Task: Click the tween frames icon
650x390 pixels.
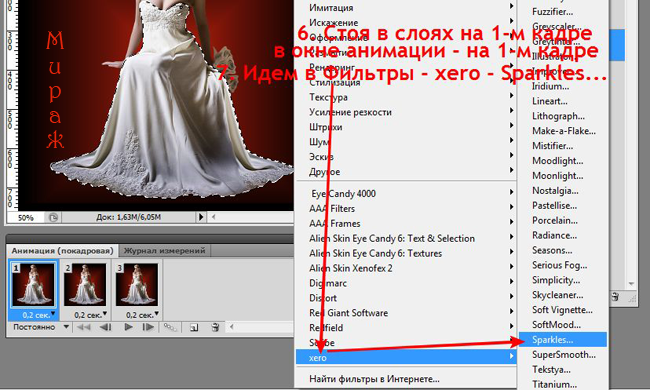Action: coord(170,327)
